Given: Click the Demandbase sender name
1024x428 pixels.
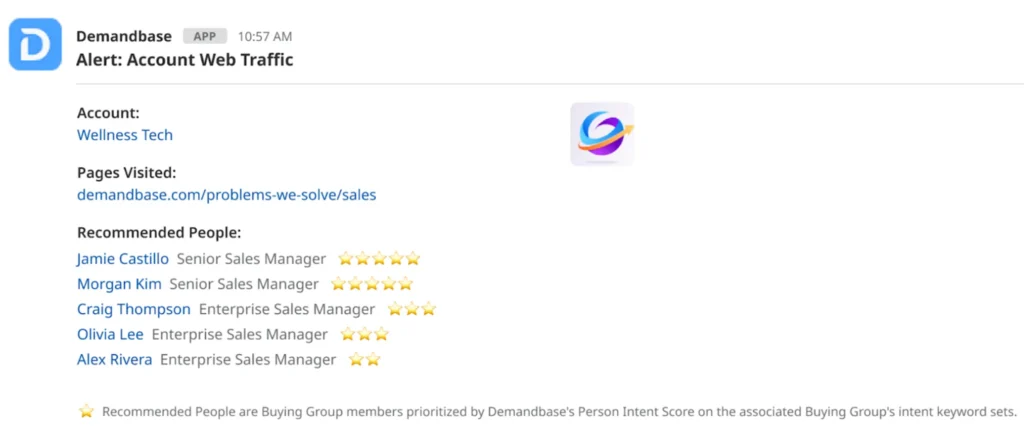Looking at the screenshot, I should pyautogui.click(x=124, y=36).
